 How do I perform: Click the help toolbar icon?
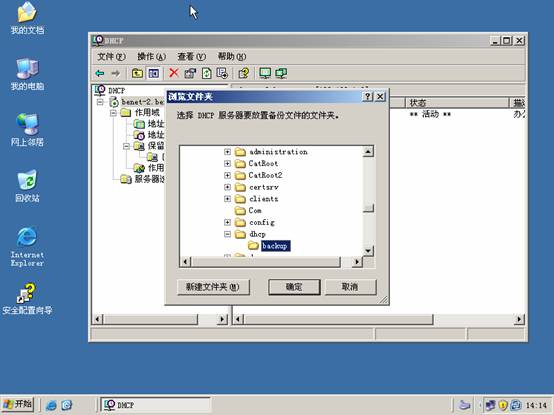tap(243, 73)
